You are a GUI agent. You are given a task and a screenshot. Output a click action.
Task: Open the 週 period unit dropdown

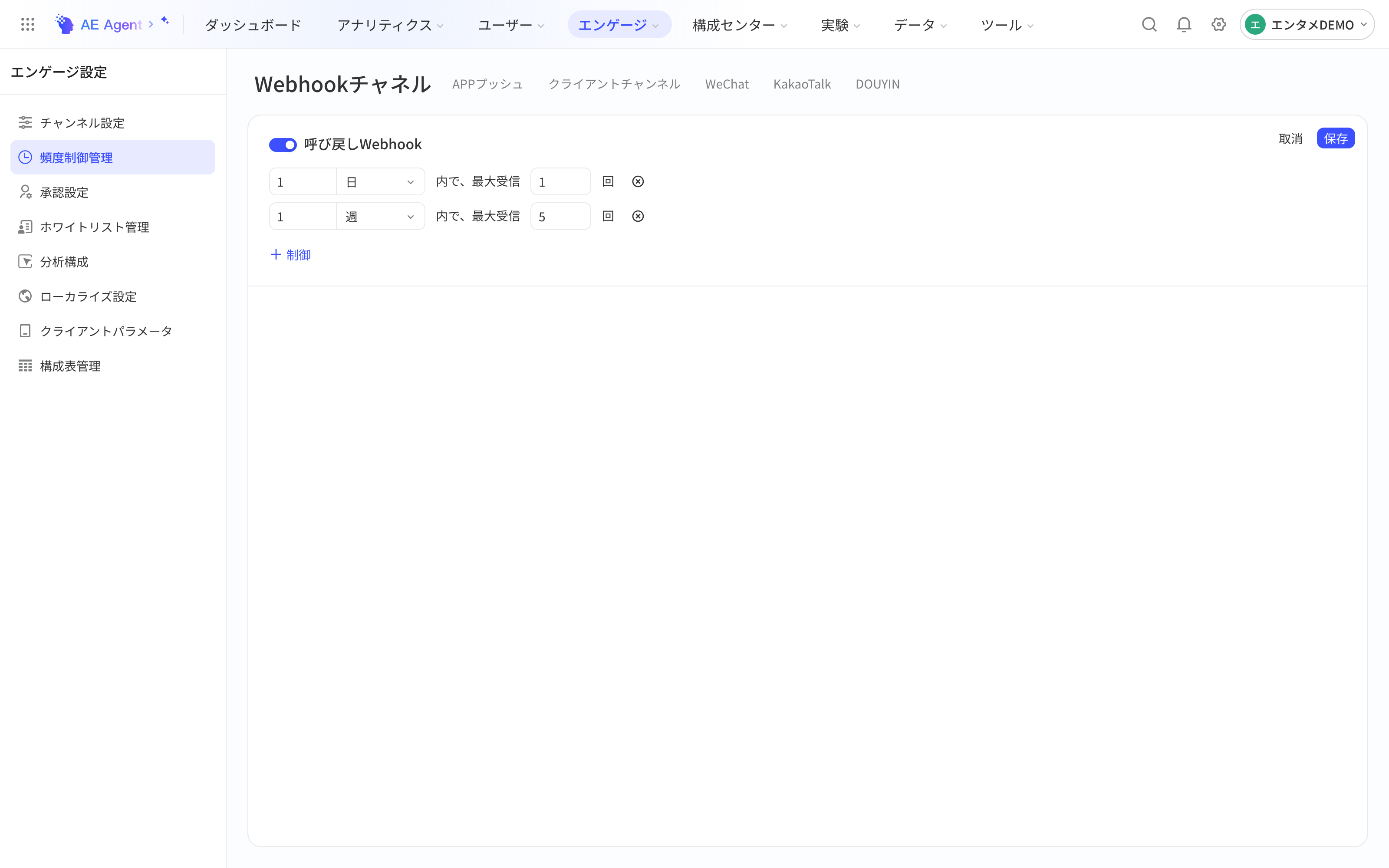(381, 217)
